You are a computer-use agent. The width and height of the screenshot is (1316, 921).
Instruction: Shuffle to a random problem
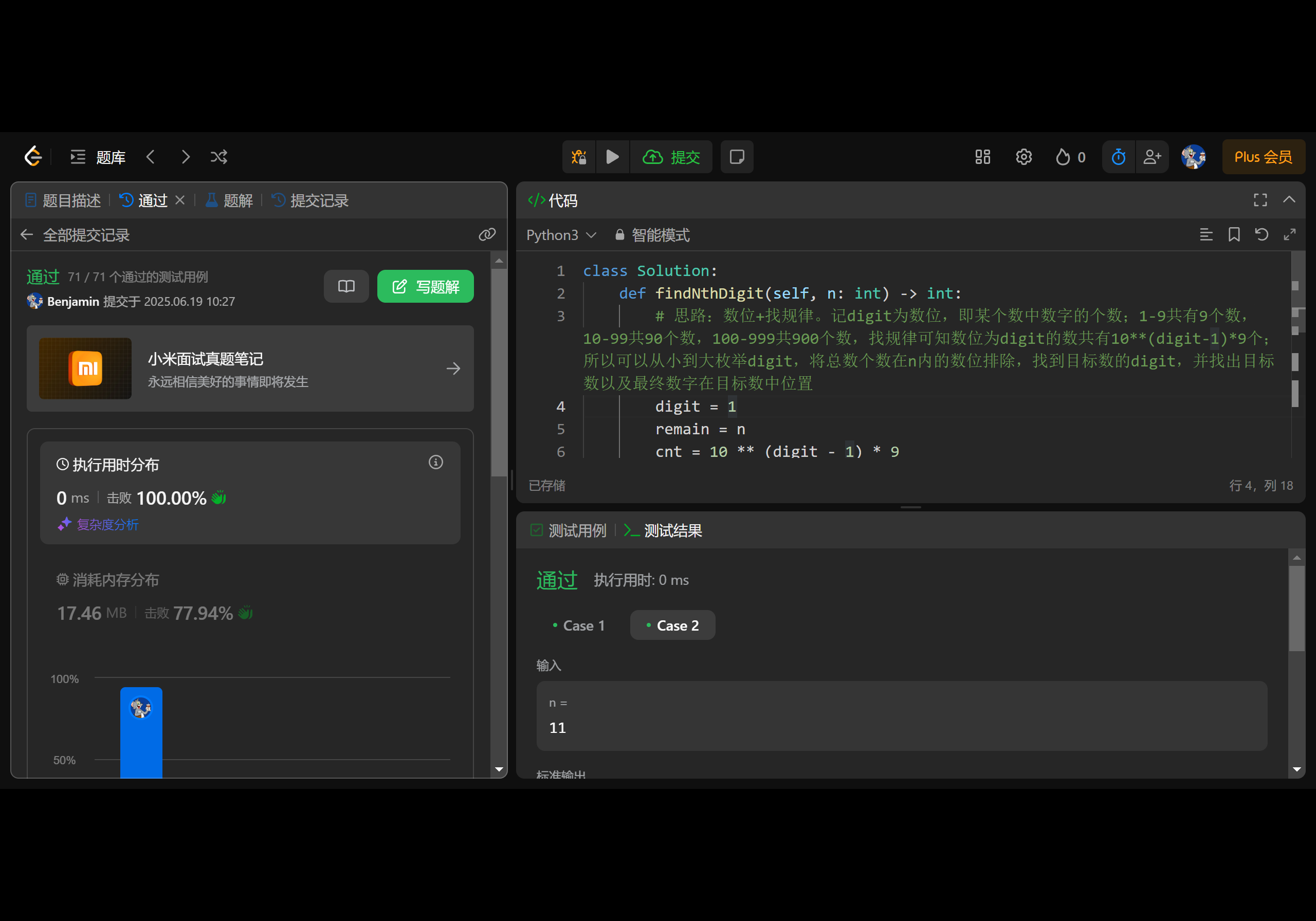click(219, 156)
